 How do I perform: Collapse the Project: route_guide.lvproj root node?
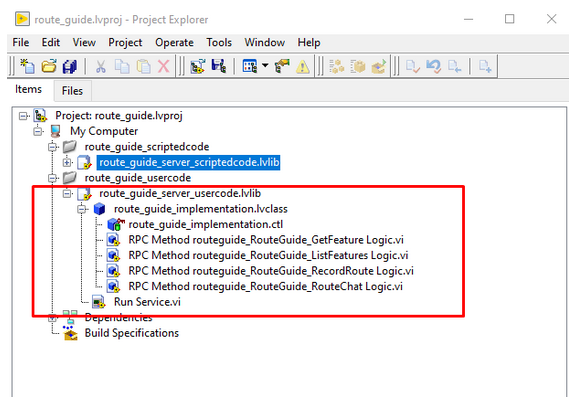tap(23, 116)
